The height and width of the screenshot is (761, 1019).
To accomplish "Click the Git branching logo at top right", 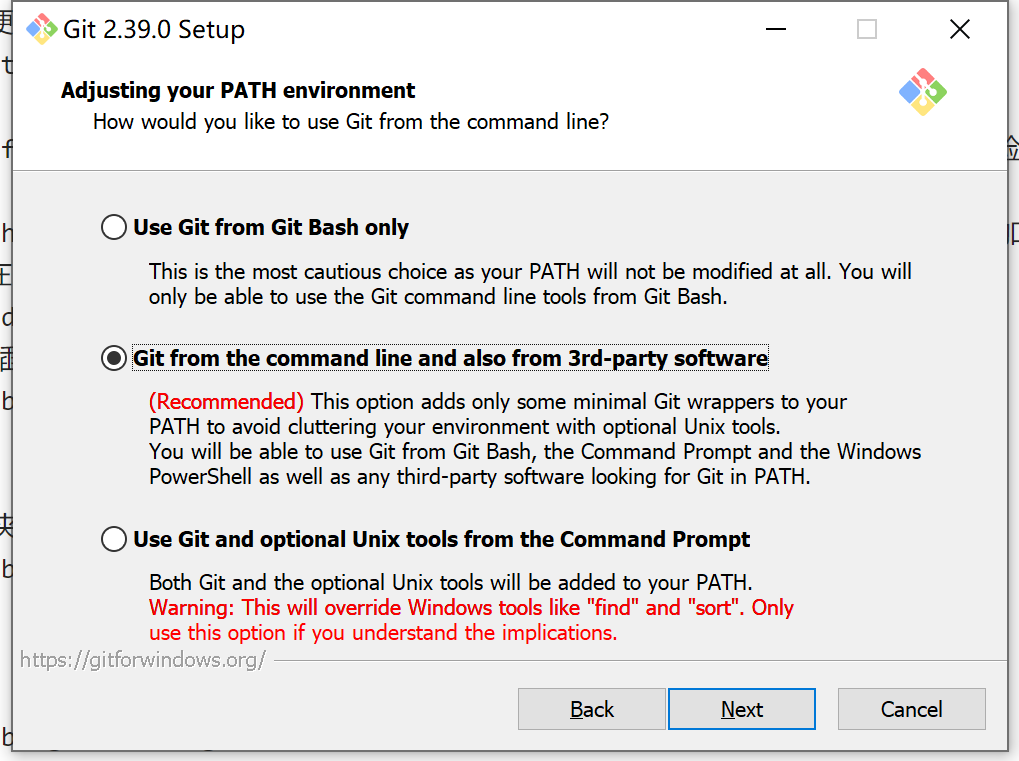I will point(922,91).
